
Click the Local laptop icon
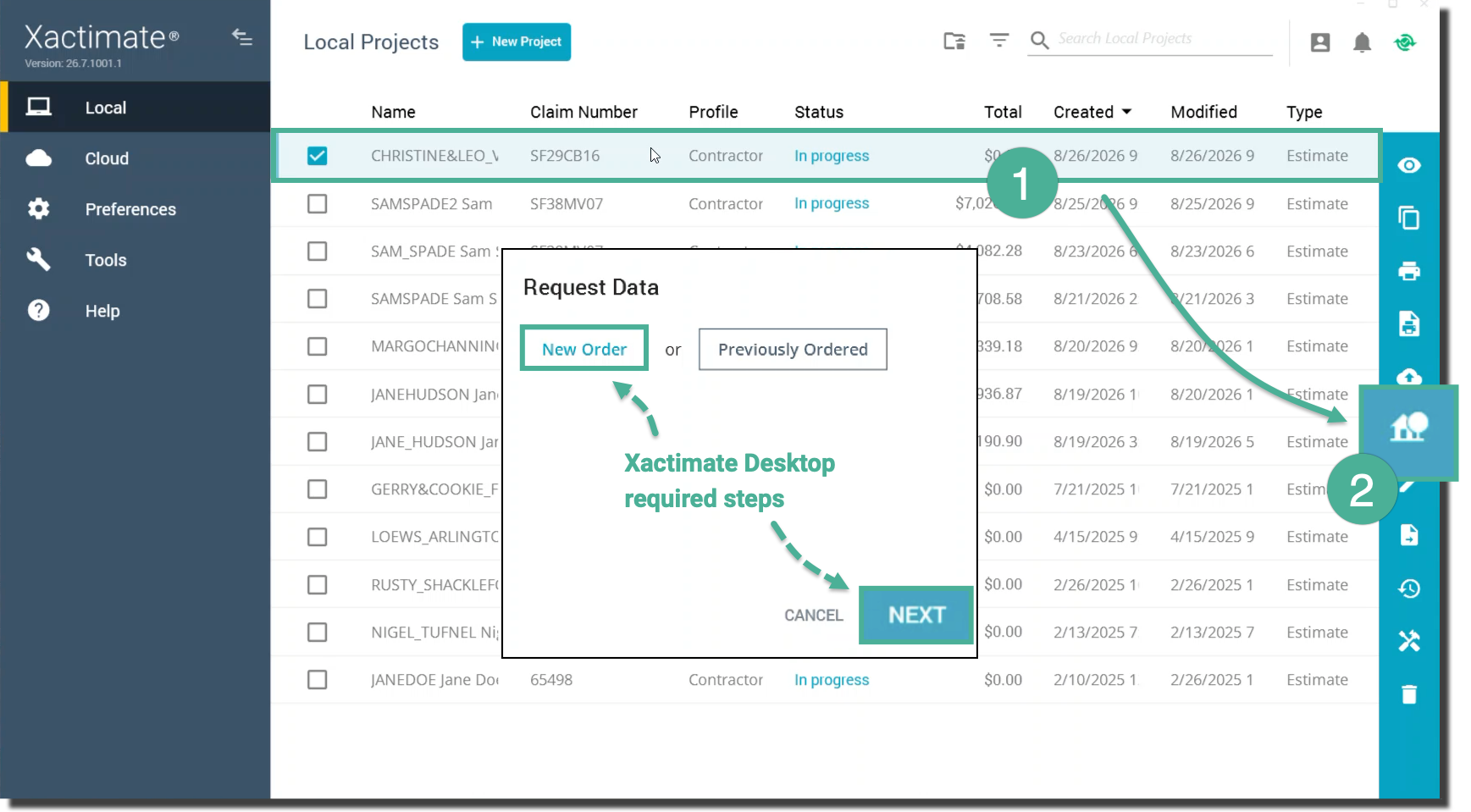coord(38,107)
